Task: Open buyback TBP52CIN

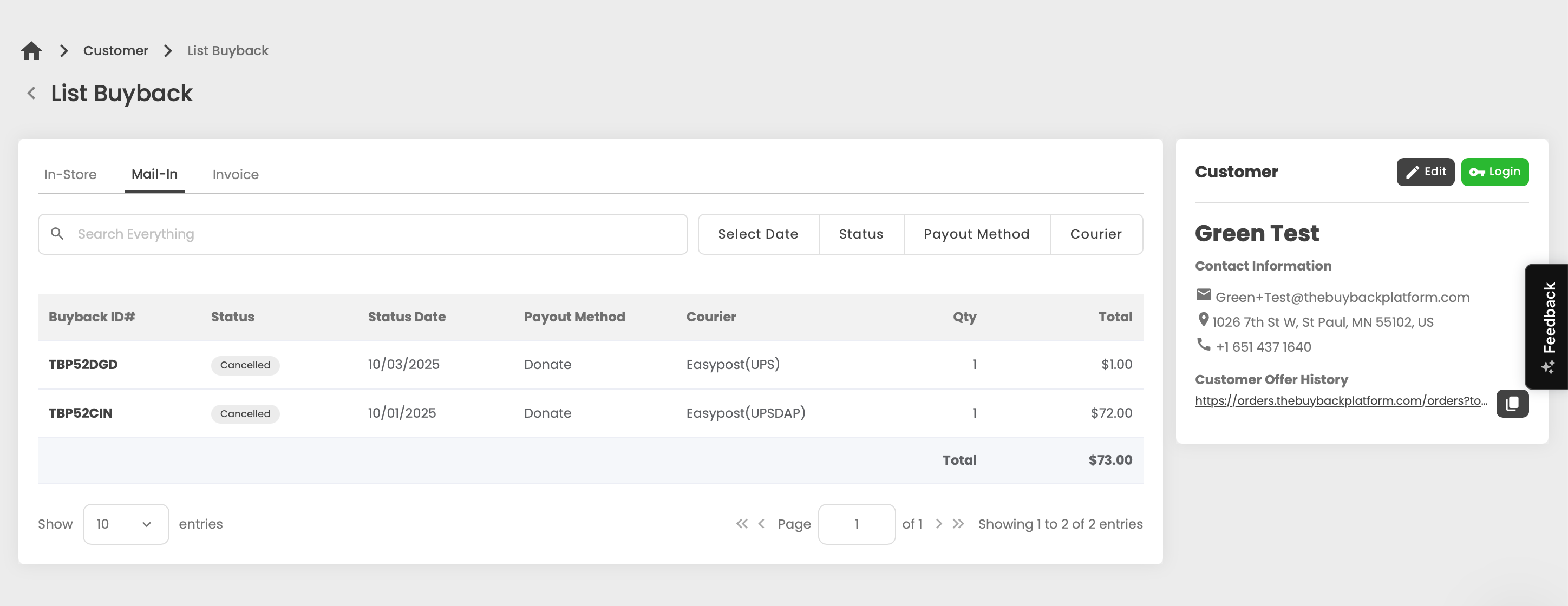Action: [80, 413]
